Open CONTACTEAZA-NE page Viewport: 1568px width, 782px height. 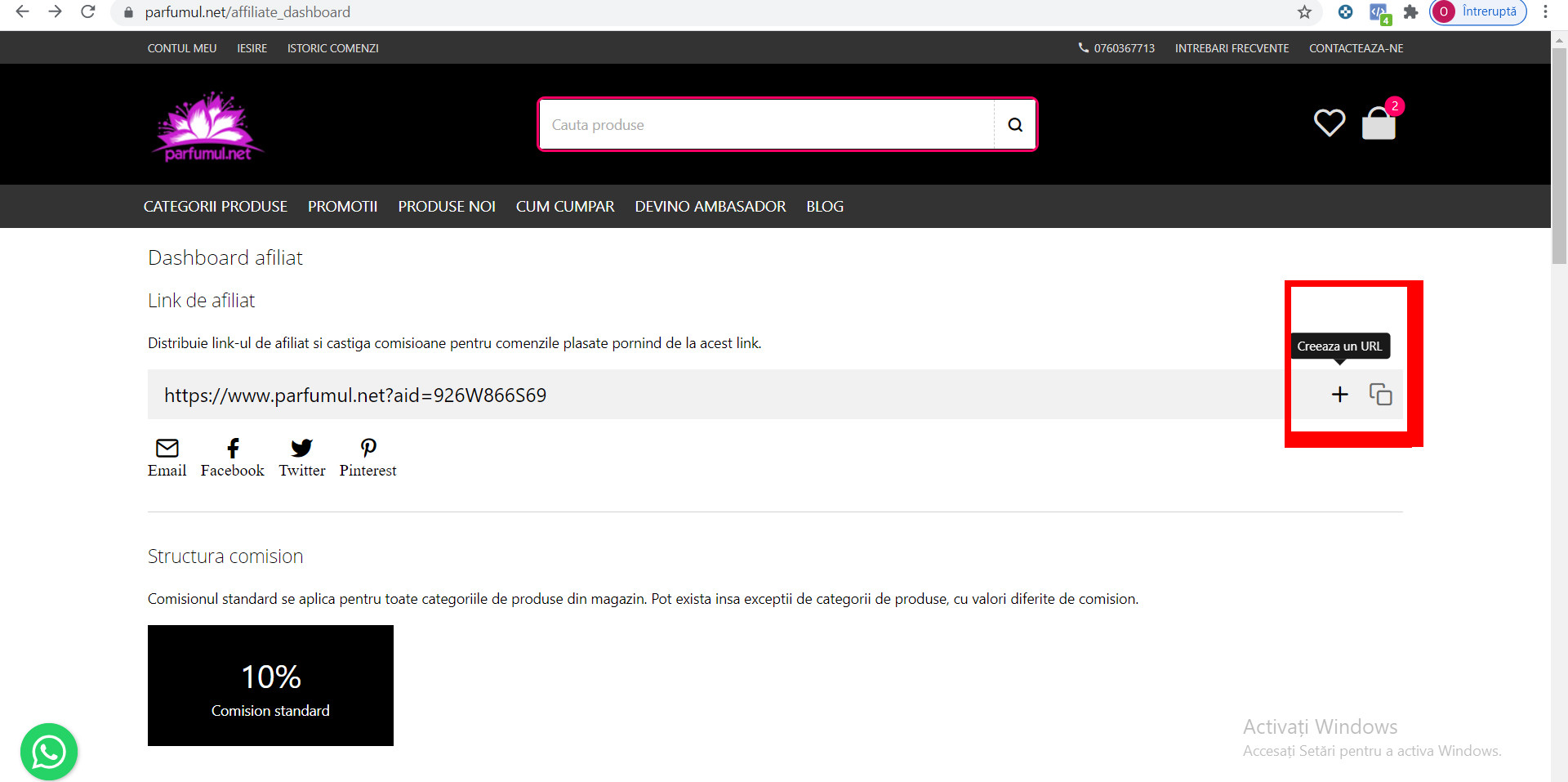tap(1356, 48)
